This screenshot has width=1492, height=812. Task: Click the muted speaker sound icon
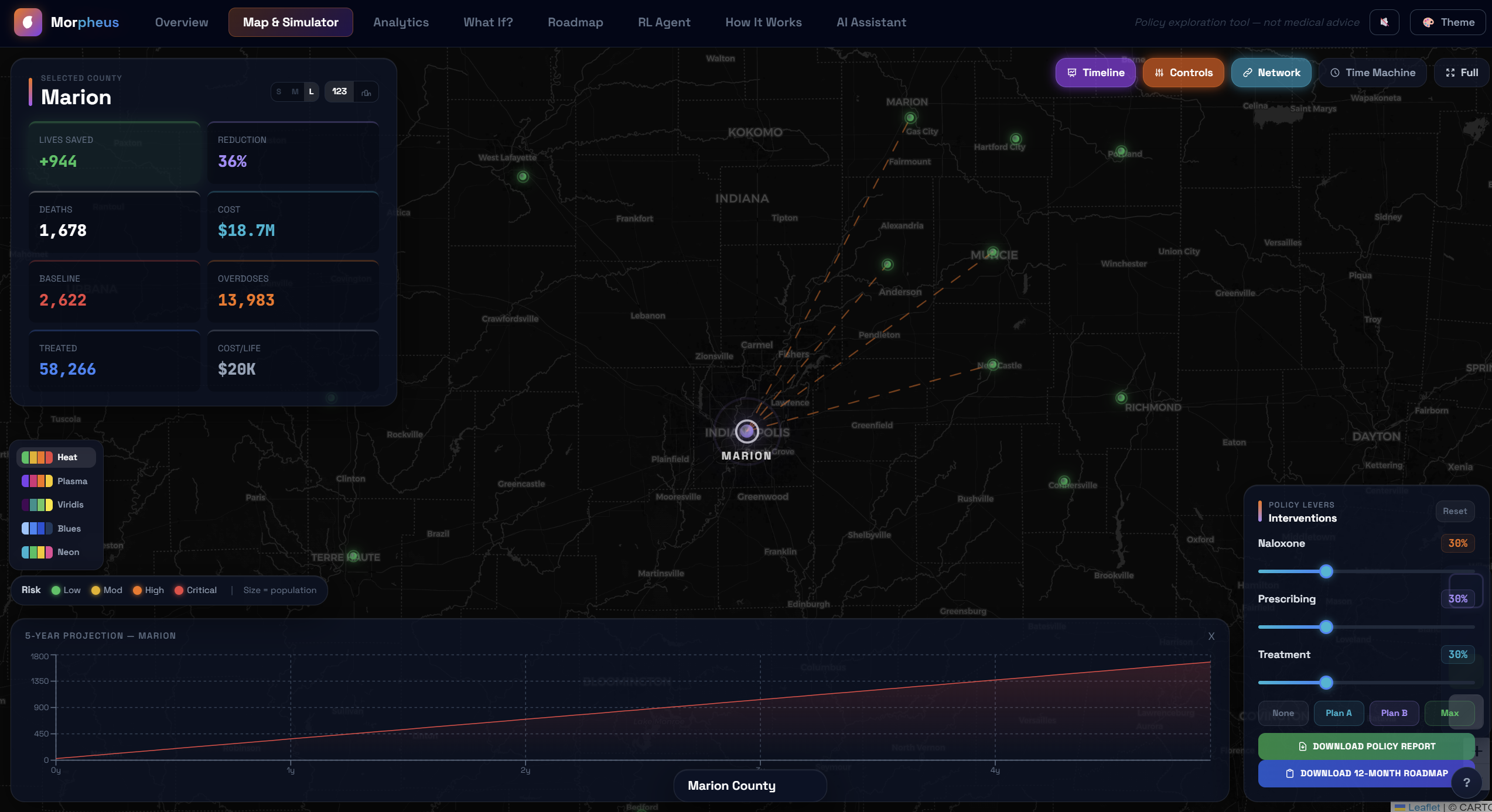[x=1384, y=22]
